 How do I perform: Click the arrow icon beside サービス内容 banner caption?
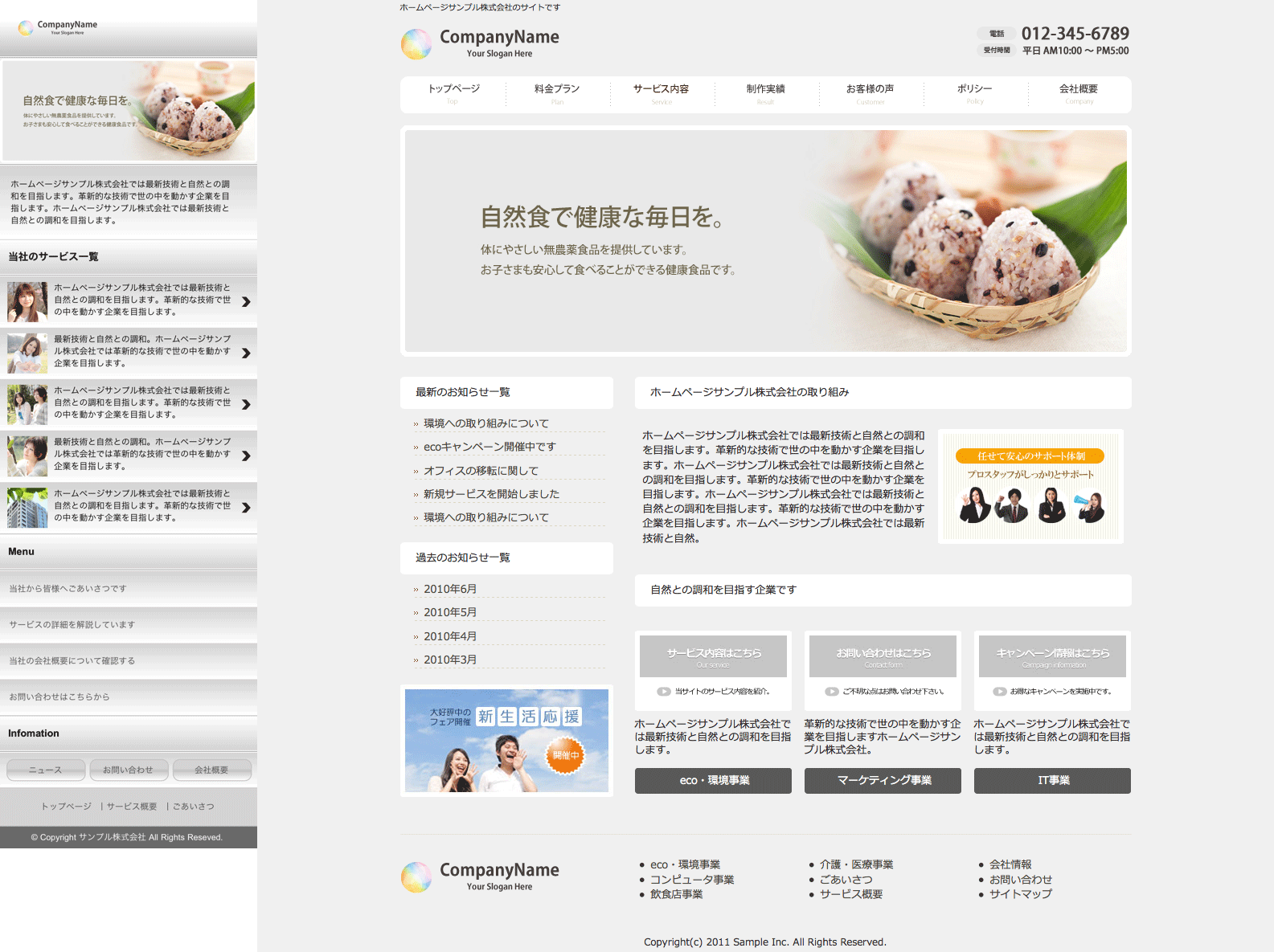[x=664, y=692]
